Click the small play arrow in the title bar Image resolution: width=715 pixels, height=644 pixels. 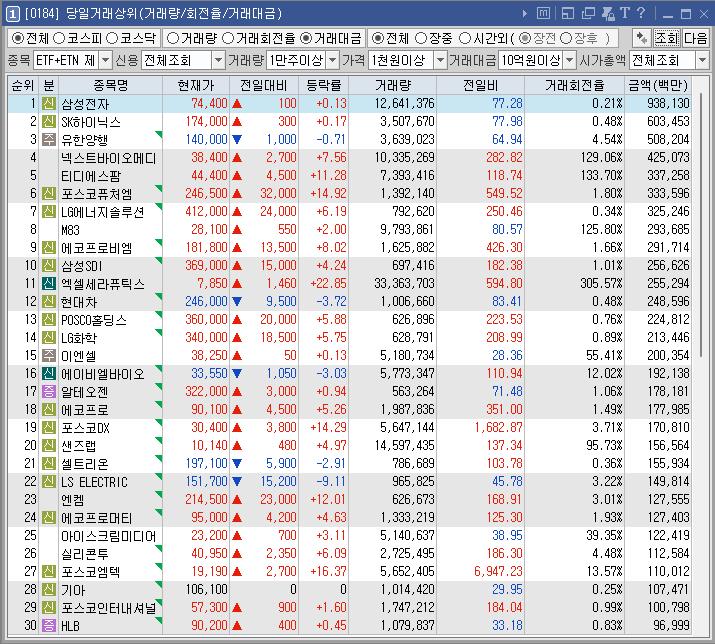525,14
